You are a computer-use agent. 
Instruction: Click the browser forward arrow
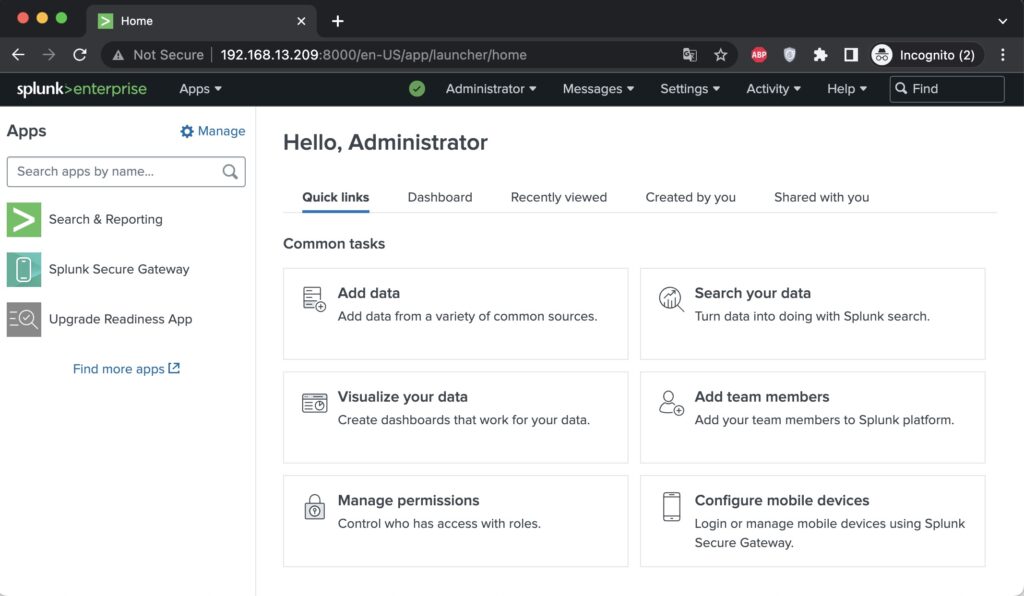pos(49,55)
